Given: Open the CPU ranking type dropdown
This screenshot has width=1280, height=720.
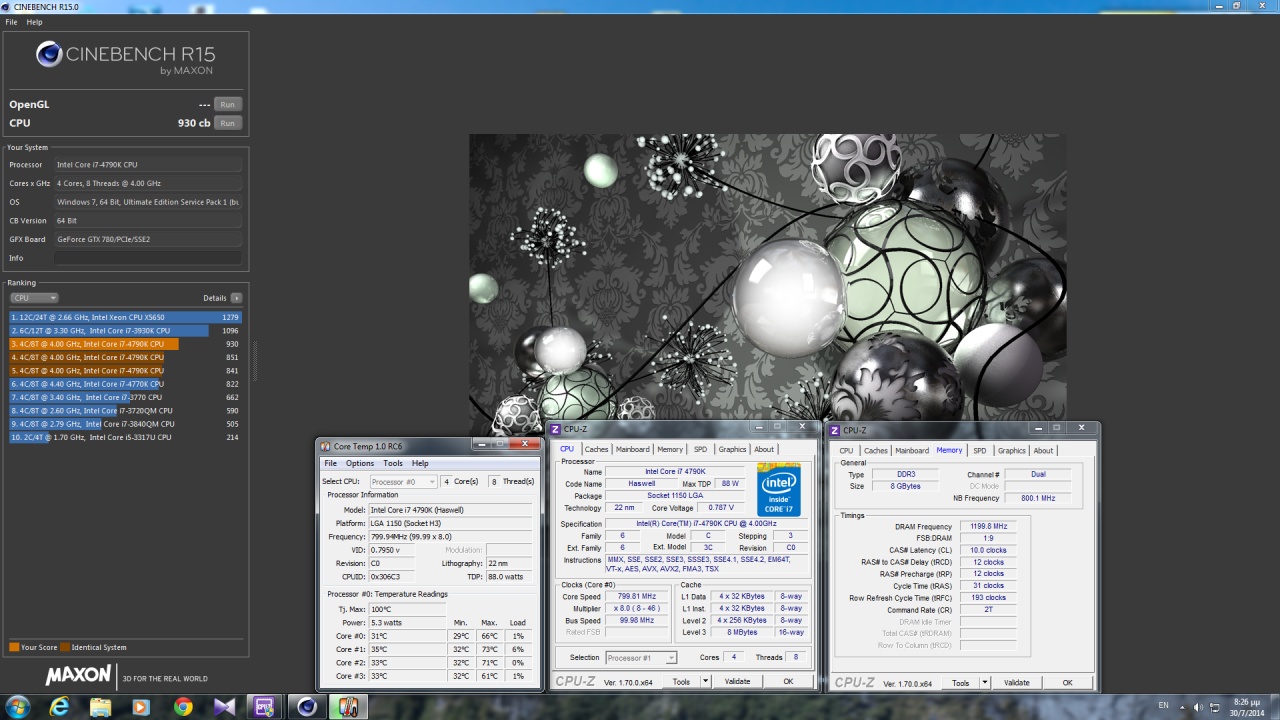Looking at the screenshot, I should click(34, 298).
